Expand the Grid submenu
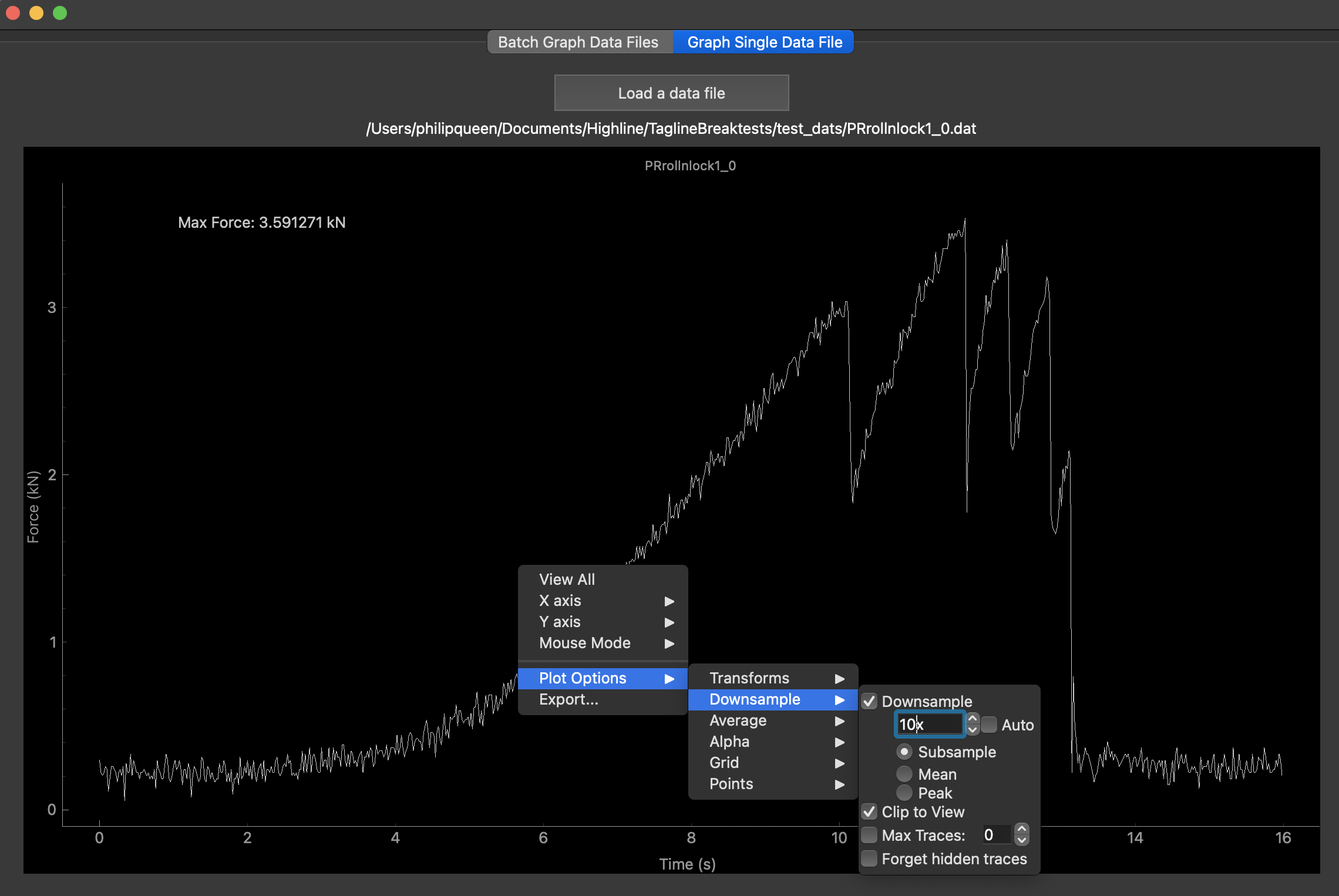1339x896 pixels. [x=724, y=763]
